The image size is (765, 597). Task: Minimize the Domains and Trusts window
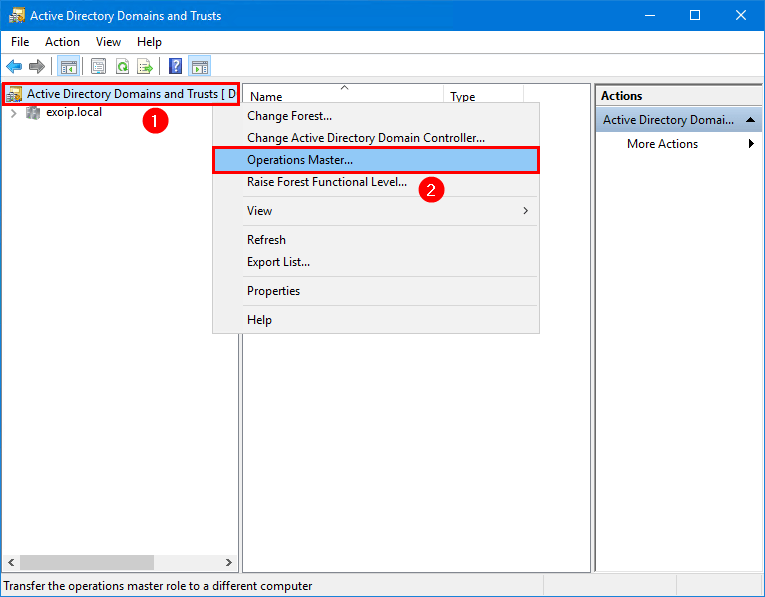649,16
